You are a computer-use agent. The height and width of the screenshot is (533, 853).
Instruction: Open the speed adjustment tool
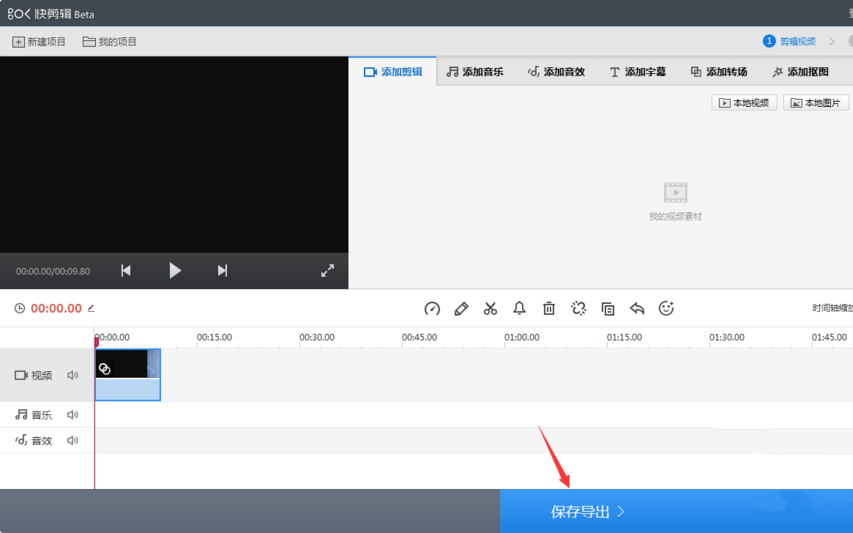(432, 309)
